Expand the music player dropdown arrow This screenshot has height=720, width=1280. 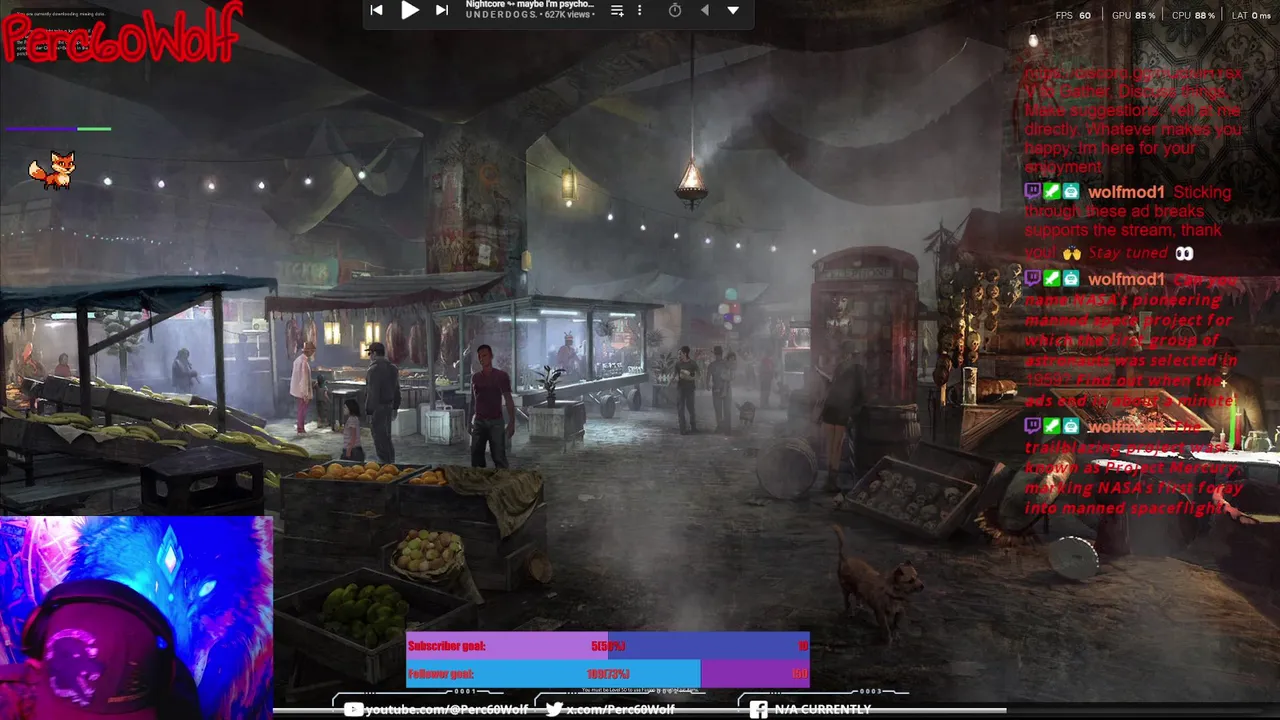[733, 10]
